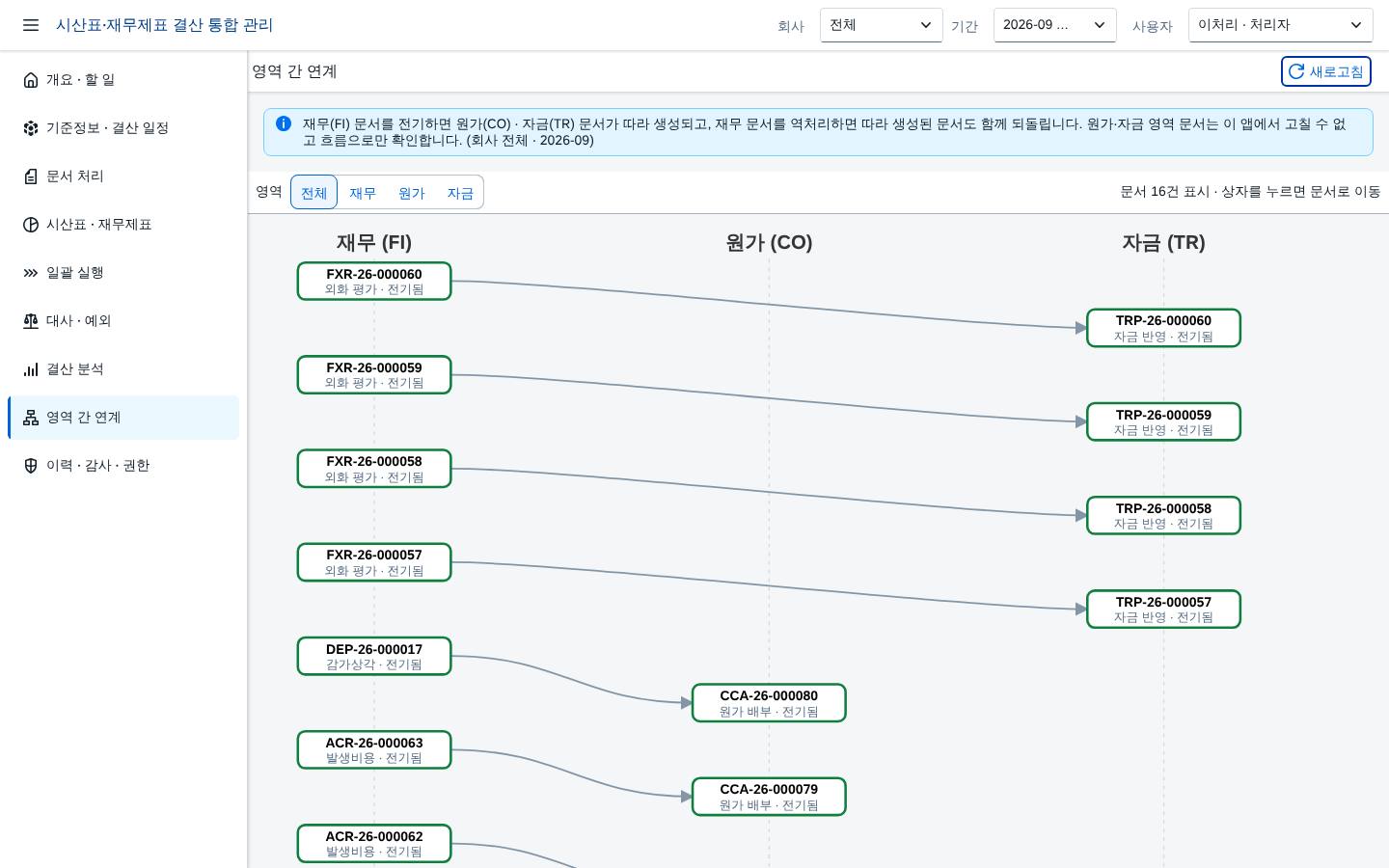Select document node TRP-26-000059
Screen dimensions: 1389x868
[x=1163, y=421]
